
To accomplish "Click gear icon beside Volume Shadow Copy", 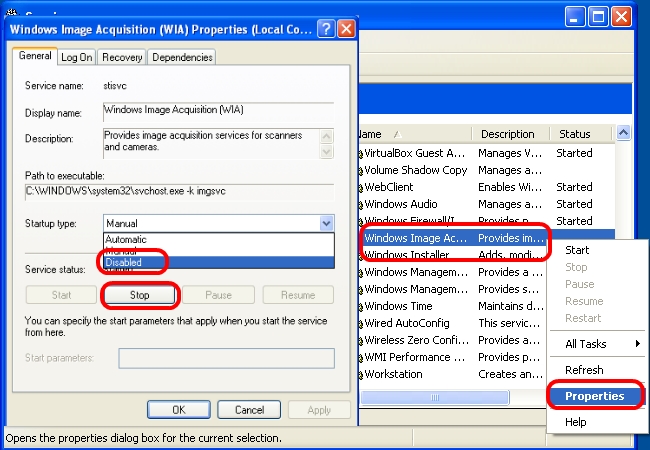I will tap(361, 171).
